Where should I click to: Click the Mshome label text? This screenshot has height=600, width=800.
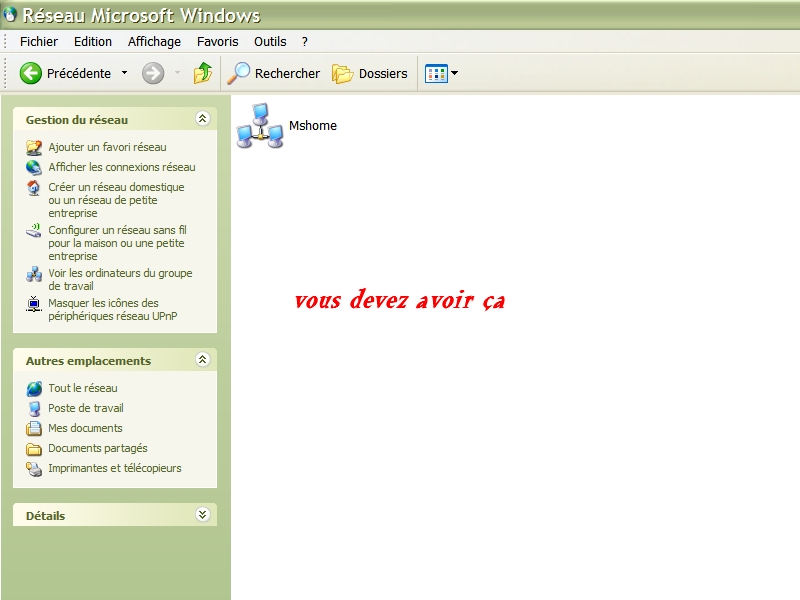click(313, 126)
